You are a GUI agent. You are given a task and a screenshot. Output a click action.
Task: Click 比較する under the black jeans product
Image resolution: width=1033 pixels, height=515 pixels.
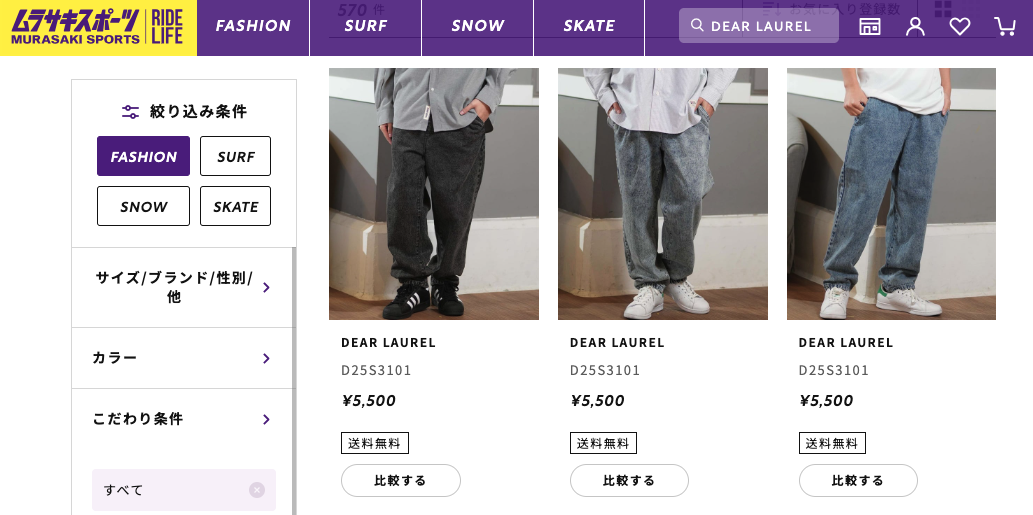tap(400, 480)
